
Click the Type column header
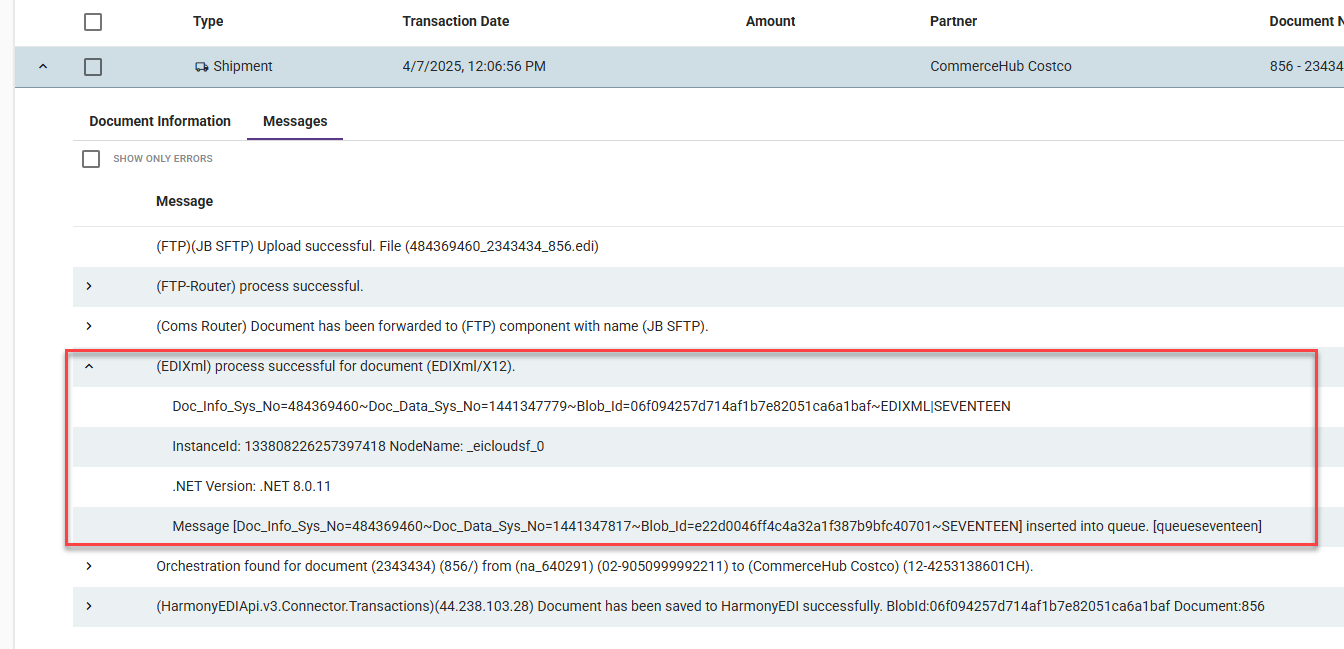(208, 21)
